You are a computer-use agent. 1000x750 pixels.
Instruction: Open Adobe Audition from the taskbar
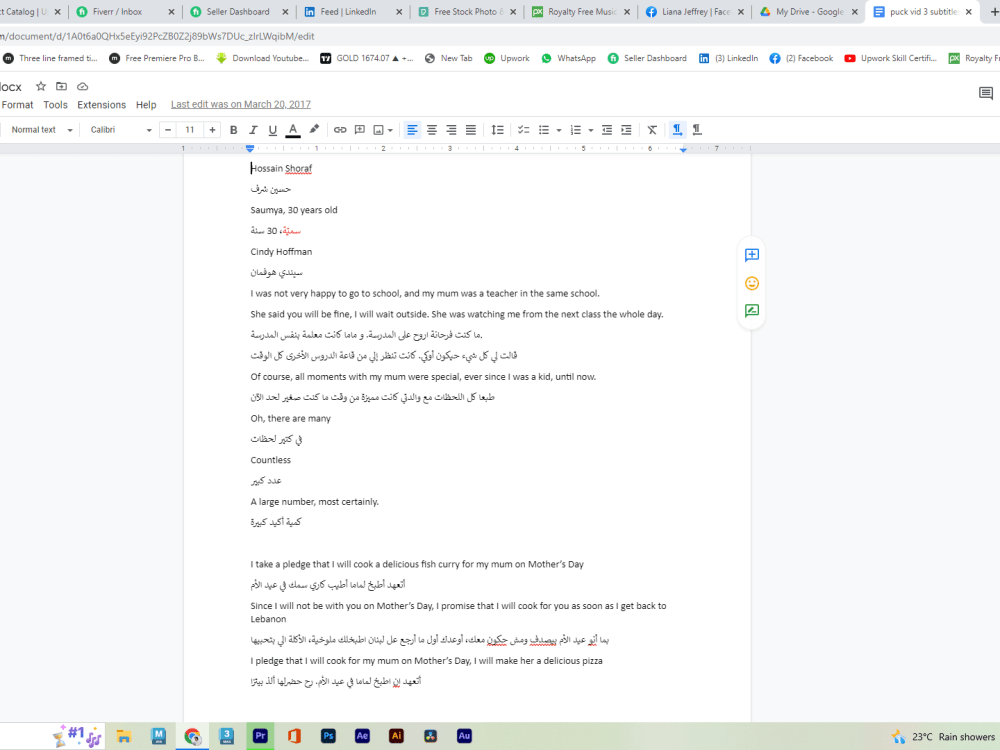coord(464,736)
